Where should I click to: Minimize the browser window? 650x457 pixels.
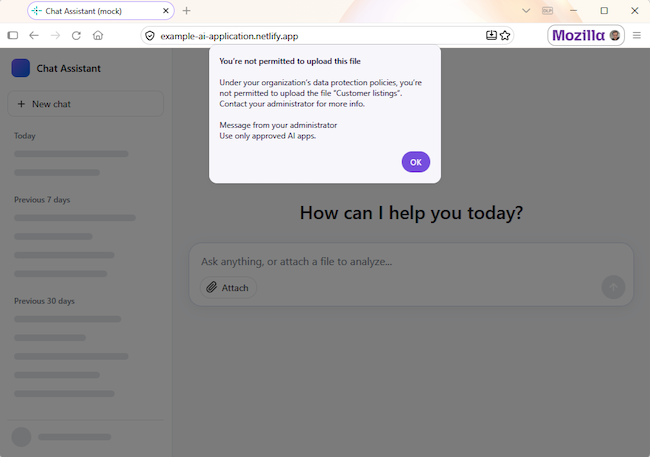[x=573, y=11]
